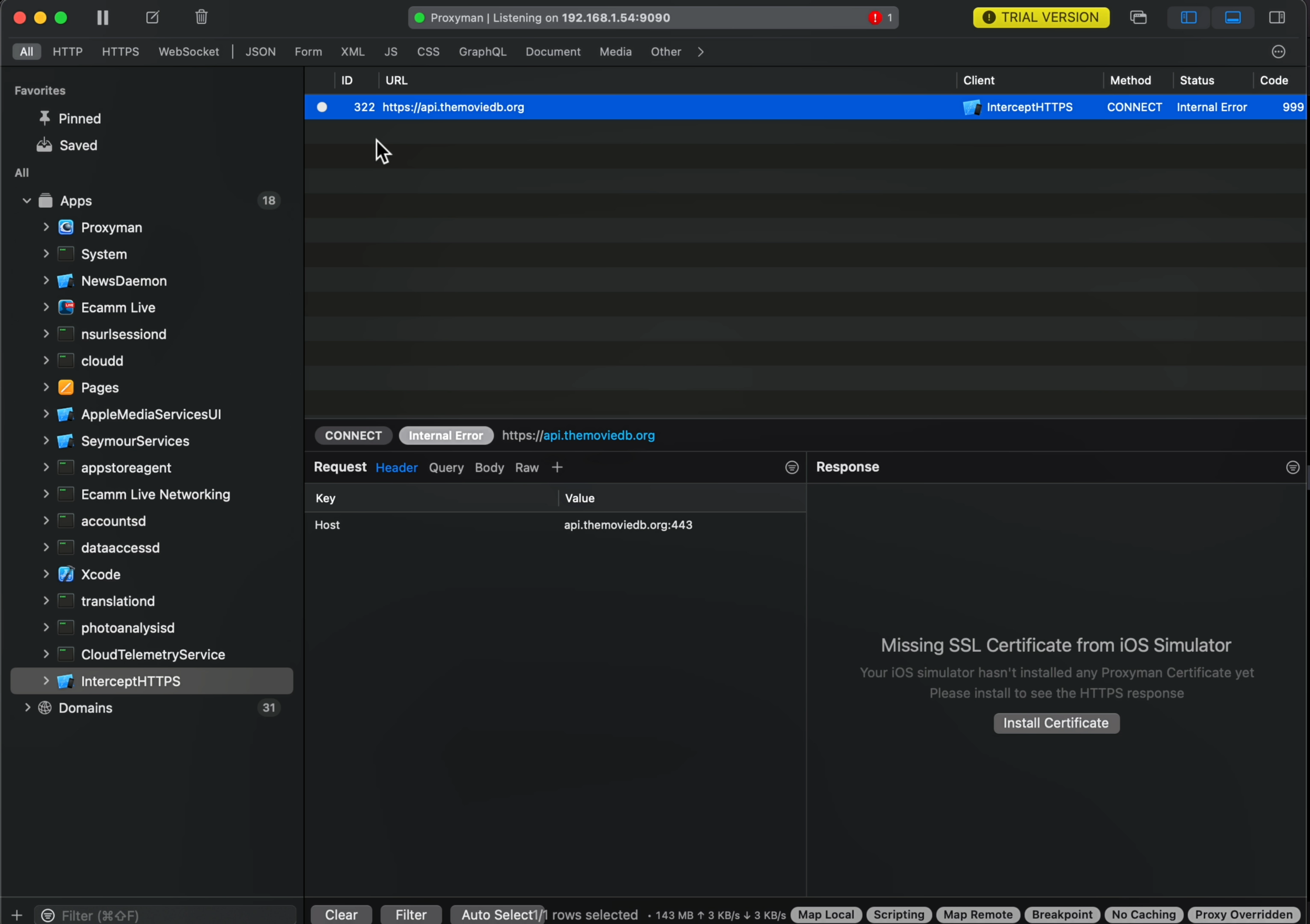Click the more options ellipsis icon

[x=1278, y=52]
